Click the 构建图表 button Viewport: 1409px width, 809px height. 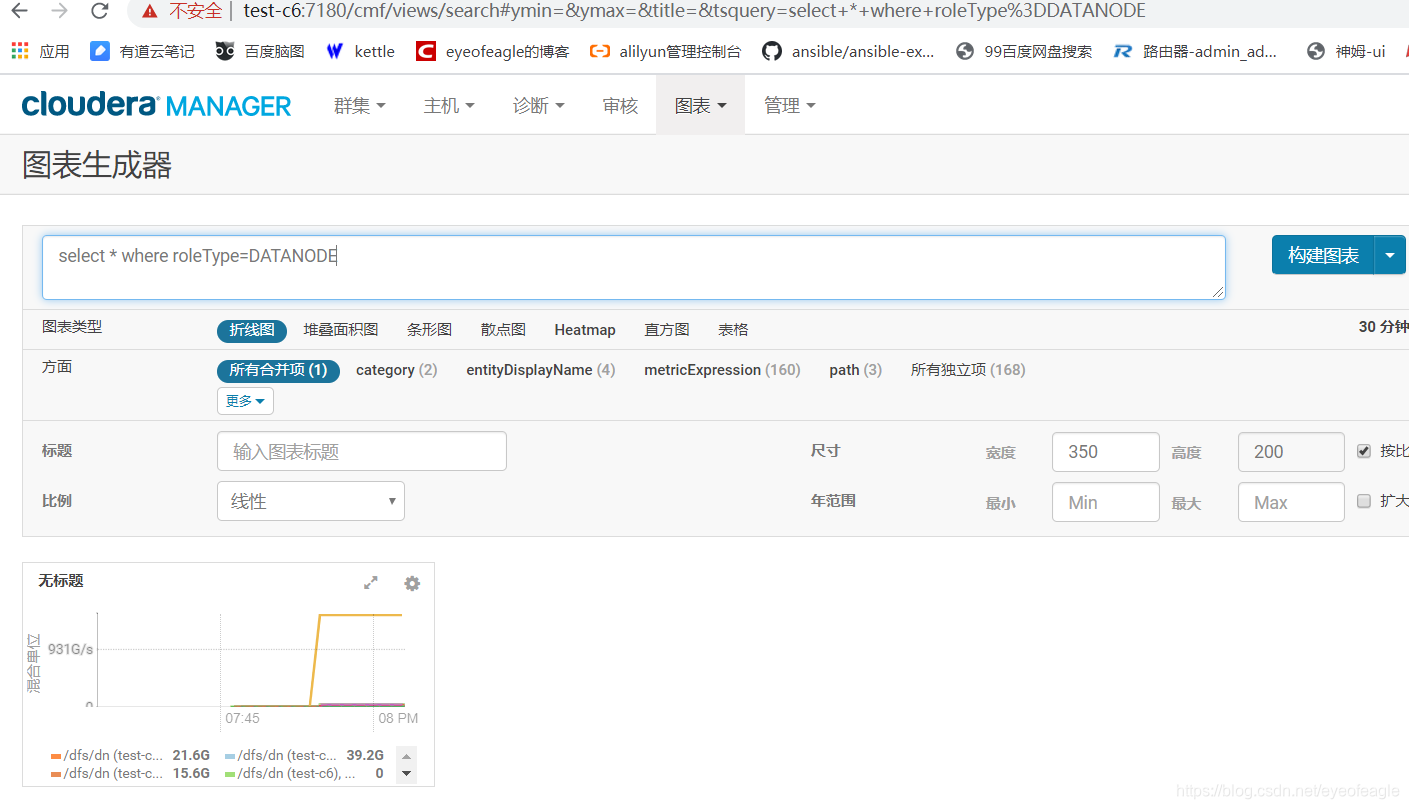pos(1323,255)
